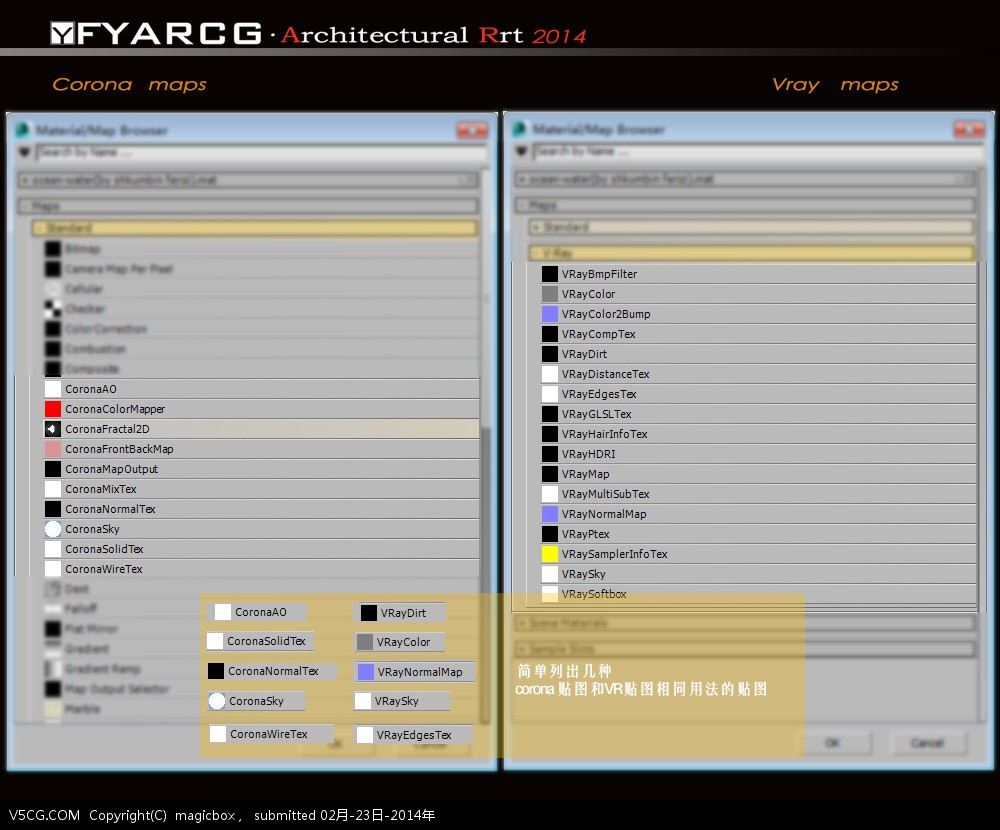
Task: Select the Color Correction map
Action: pos(261,329)
